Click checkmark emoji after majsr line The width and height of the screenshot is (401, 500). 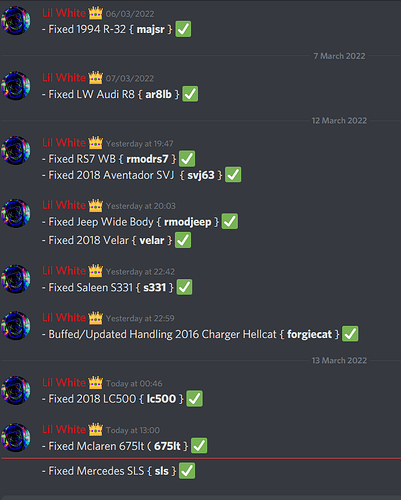click(x=183, y=29)
